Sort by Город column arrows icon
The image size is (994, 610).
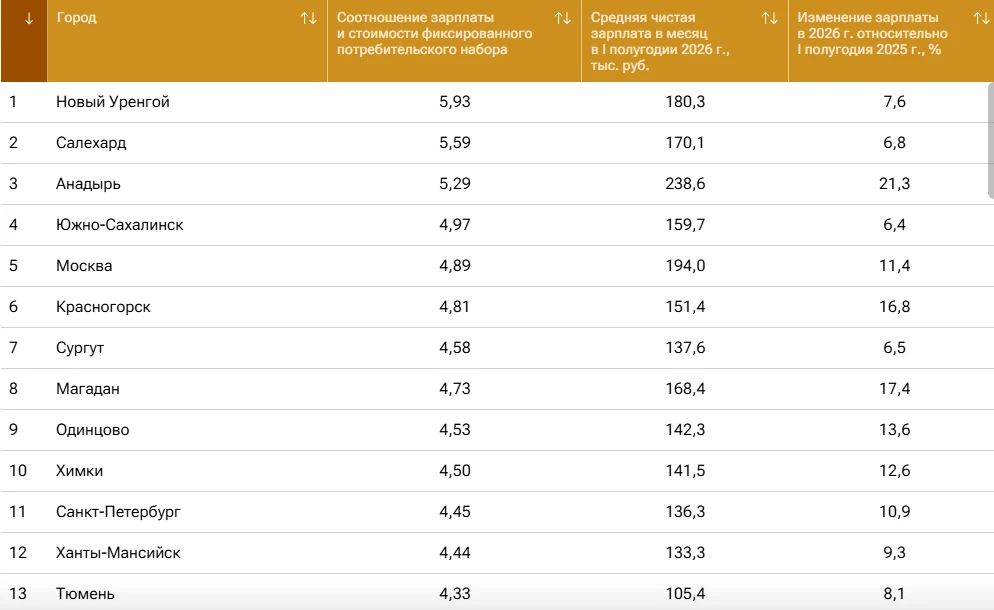pyautogui.click(x=309, y=18)
